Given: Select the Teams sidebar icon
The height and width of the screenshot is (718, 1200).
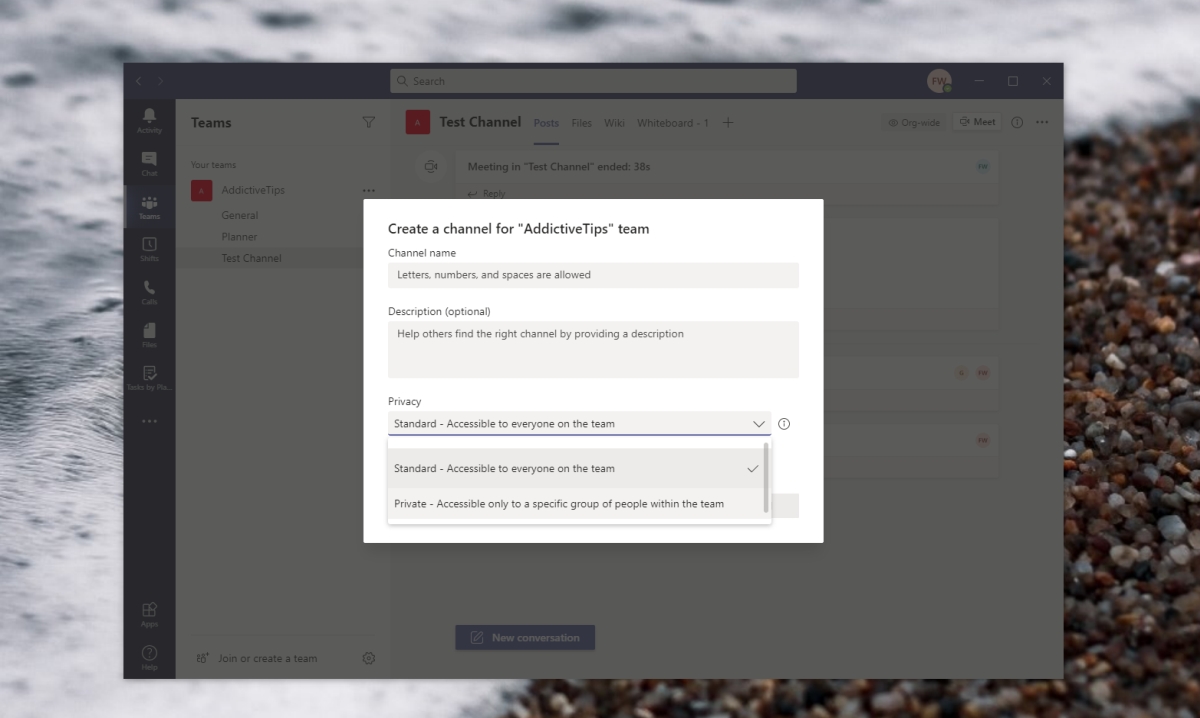Looking at the screenshot, I should point(149,206).
